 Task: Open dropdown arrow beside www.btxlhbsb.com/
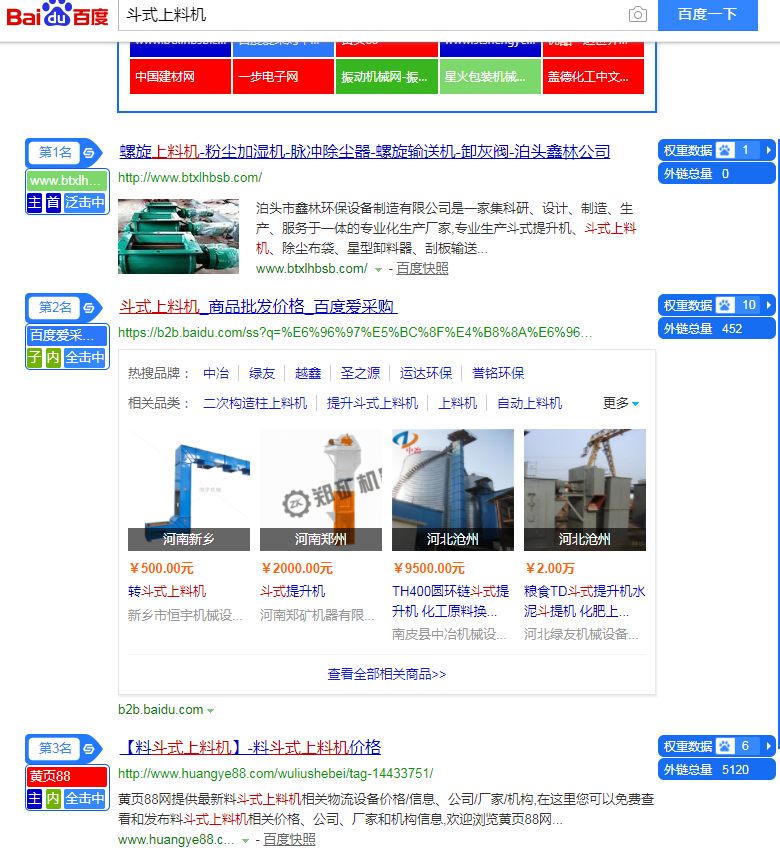pyautogui.click(x=378, y=270)
